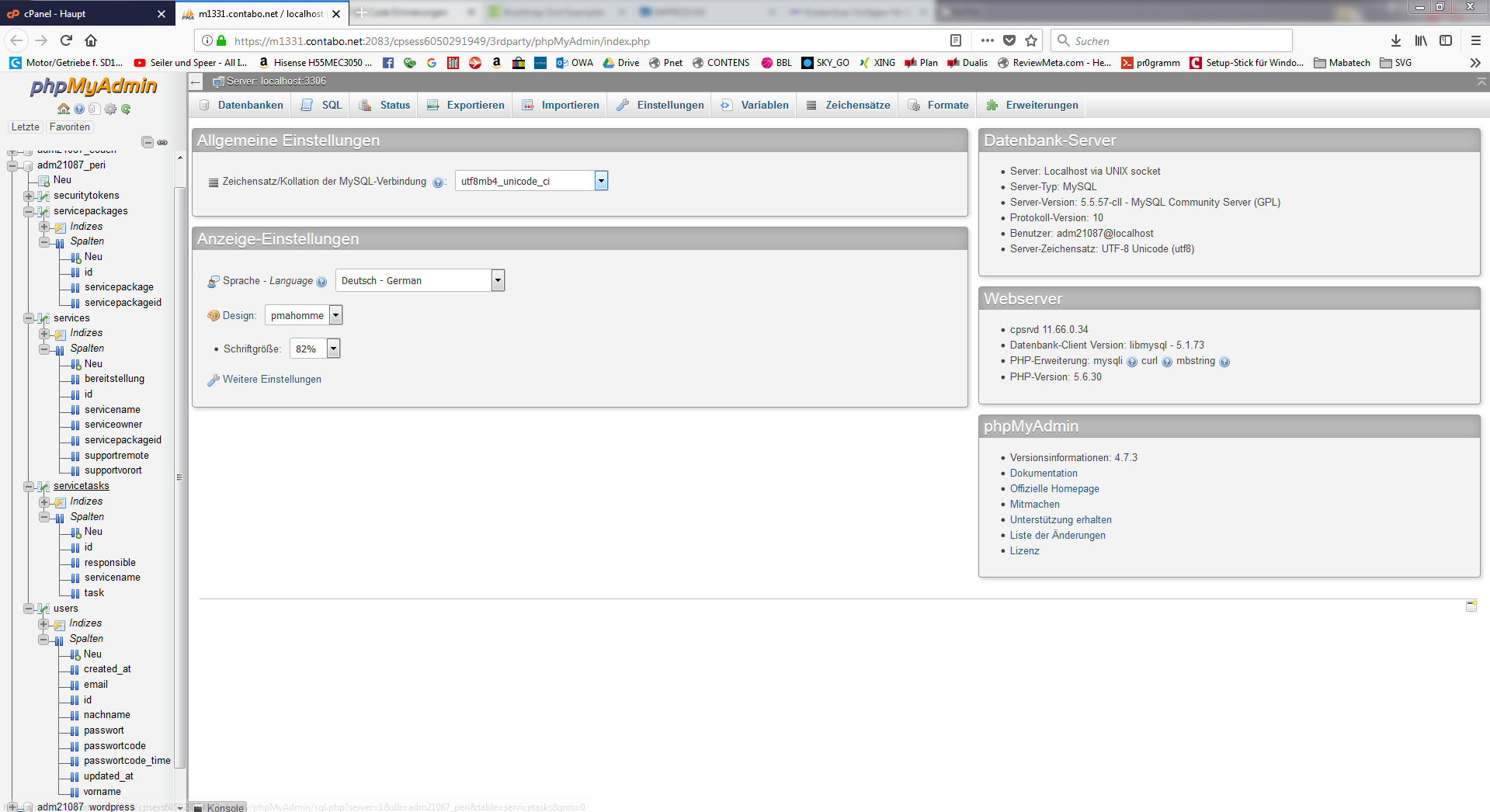Click the Weitere Einstellungen link
The height and width of the screenshot is (812, 1490).
pyautogui.click(x=272, y=380)
